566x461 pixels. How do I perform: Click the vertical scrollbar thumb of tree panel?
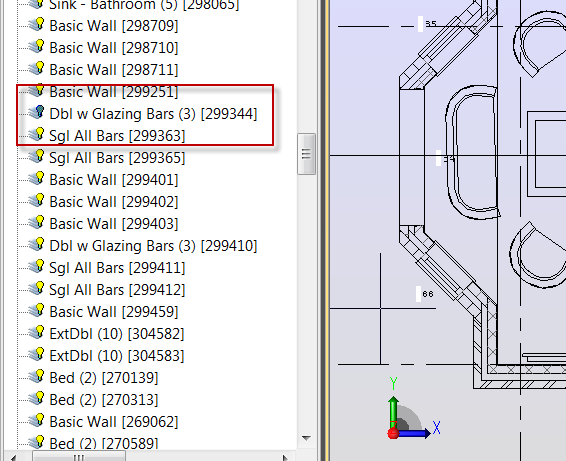(x=306, y=154)
